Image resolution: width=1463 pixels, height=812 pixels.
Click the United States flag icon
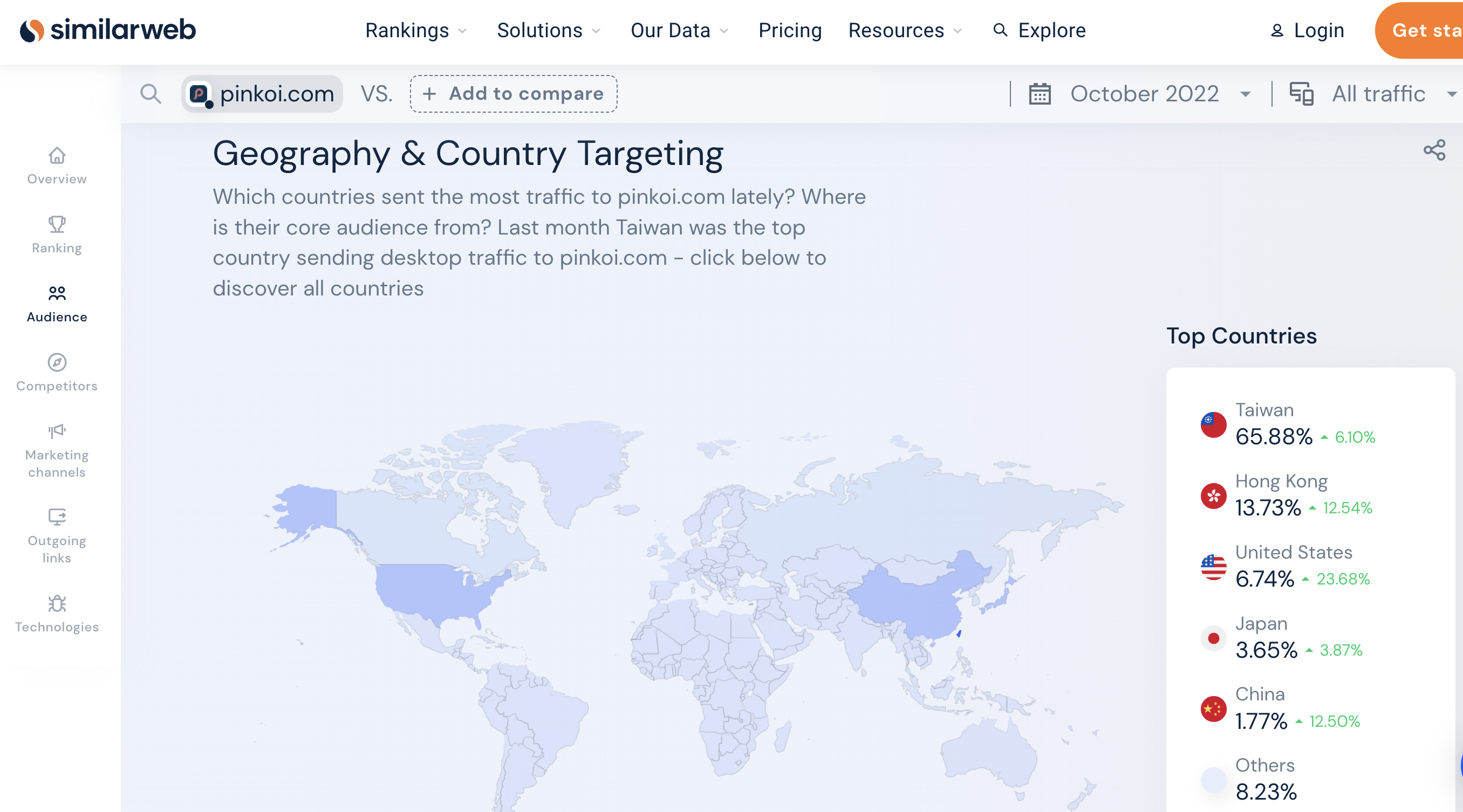(x=1213, y=567)
